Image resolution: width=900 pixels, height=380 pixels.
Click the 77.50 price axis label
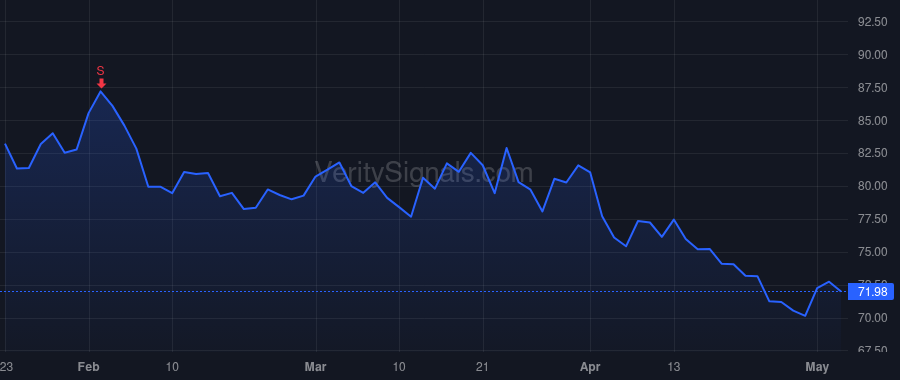[x=872, y=219]
